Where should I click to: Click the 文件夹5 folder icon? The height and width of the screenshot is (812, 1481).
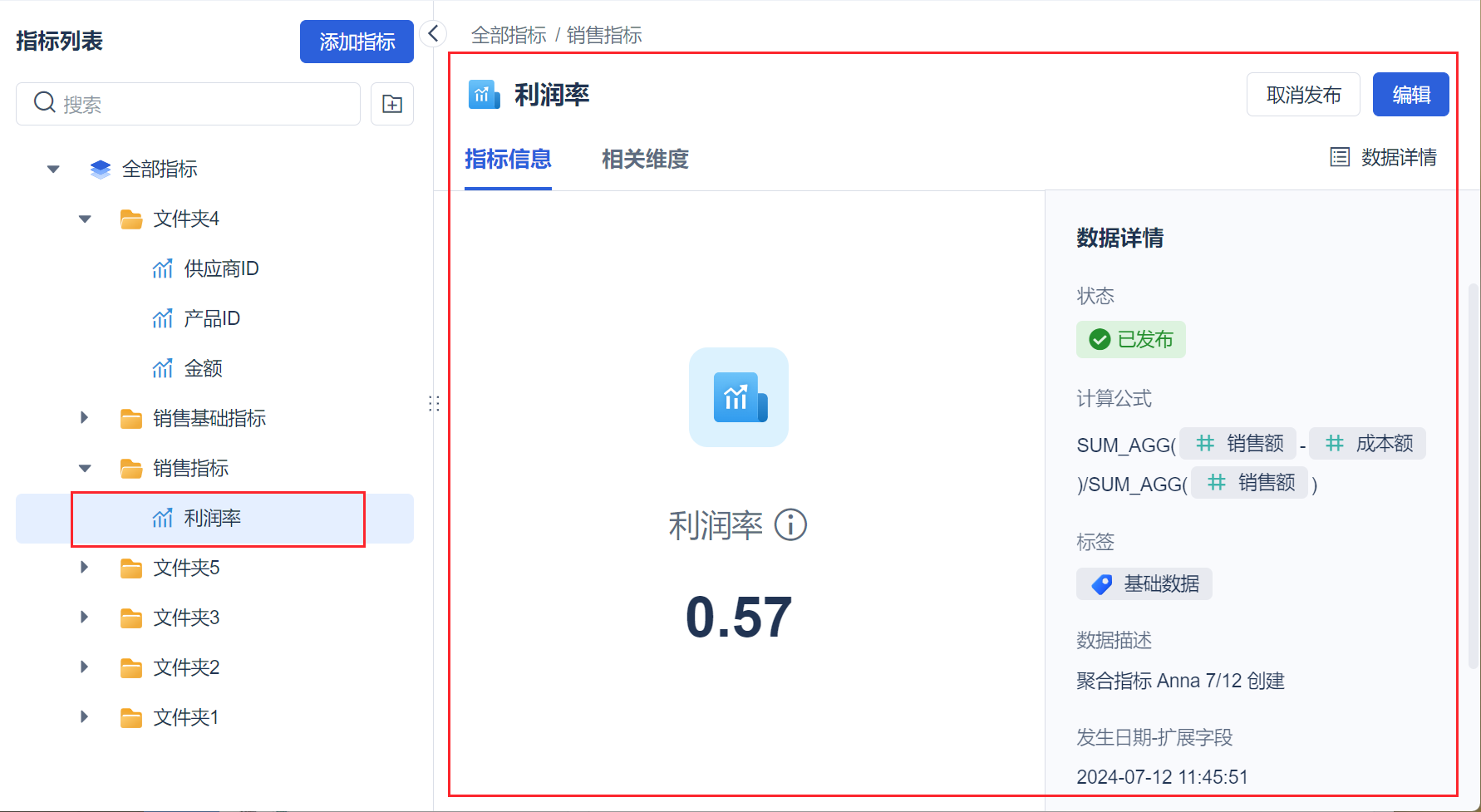pyautogui.click(x=131, y=568)
